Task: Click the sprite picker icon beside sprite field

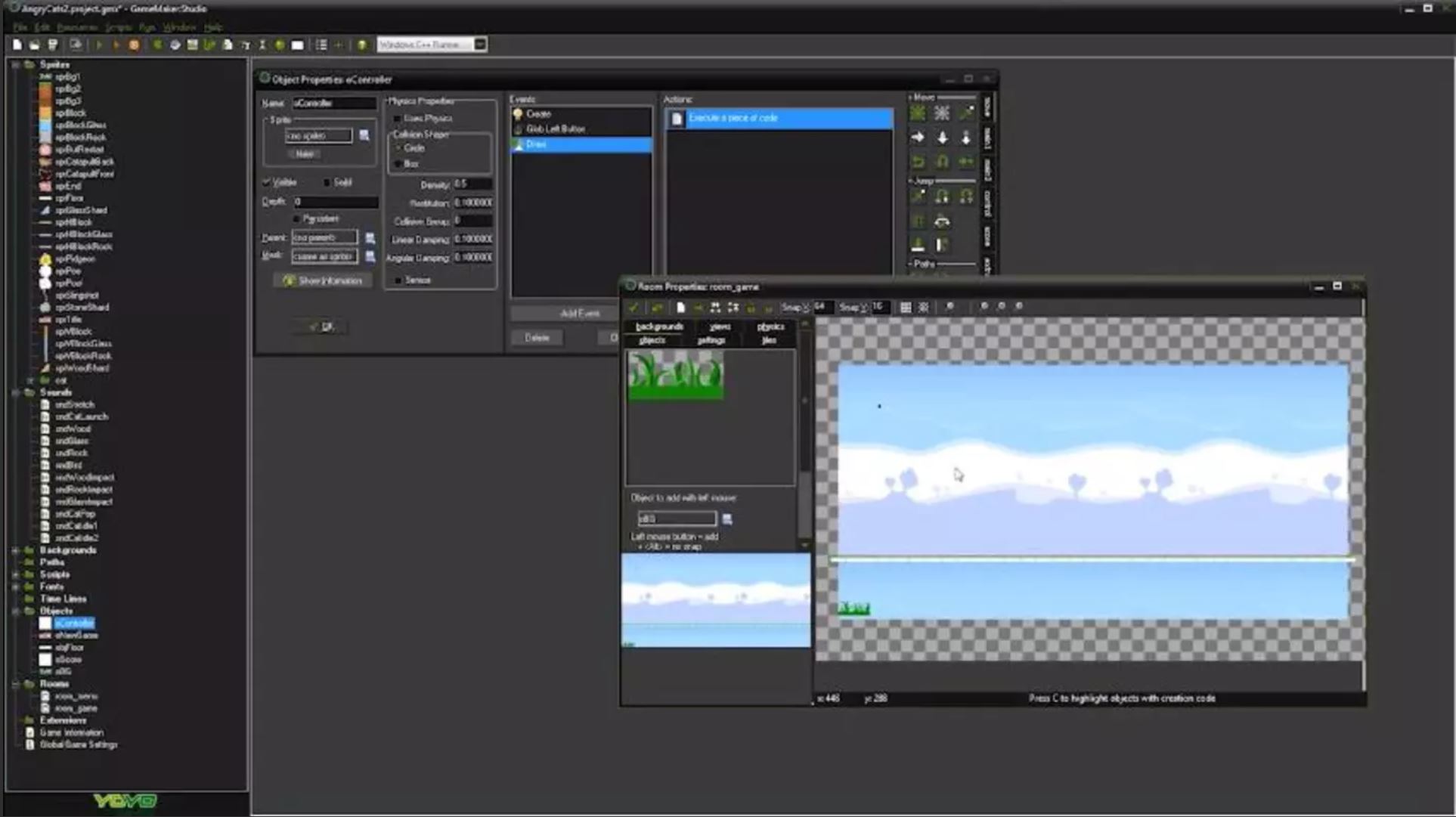Action: [364, 135]
